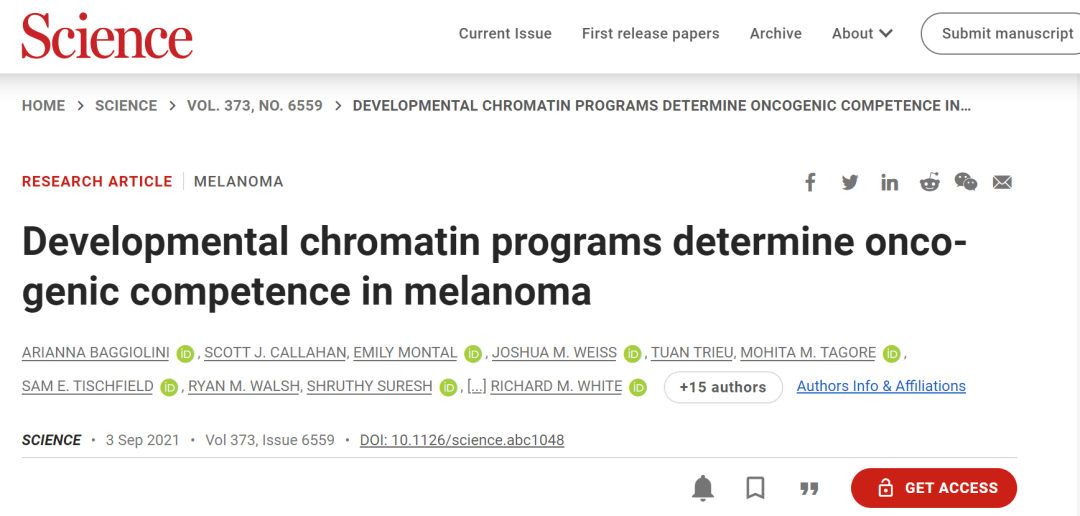Open Arianna Baggiolini's ORCID iD icon
The image size is (1080, 516).
click(185, 353)
